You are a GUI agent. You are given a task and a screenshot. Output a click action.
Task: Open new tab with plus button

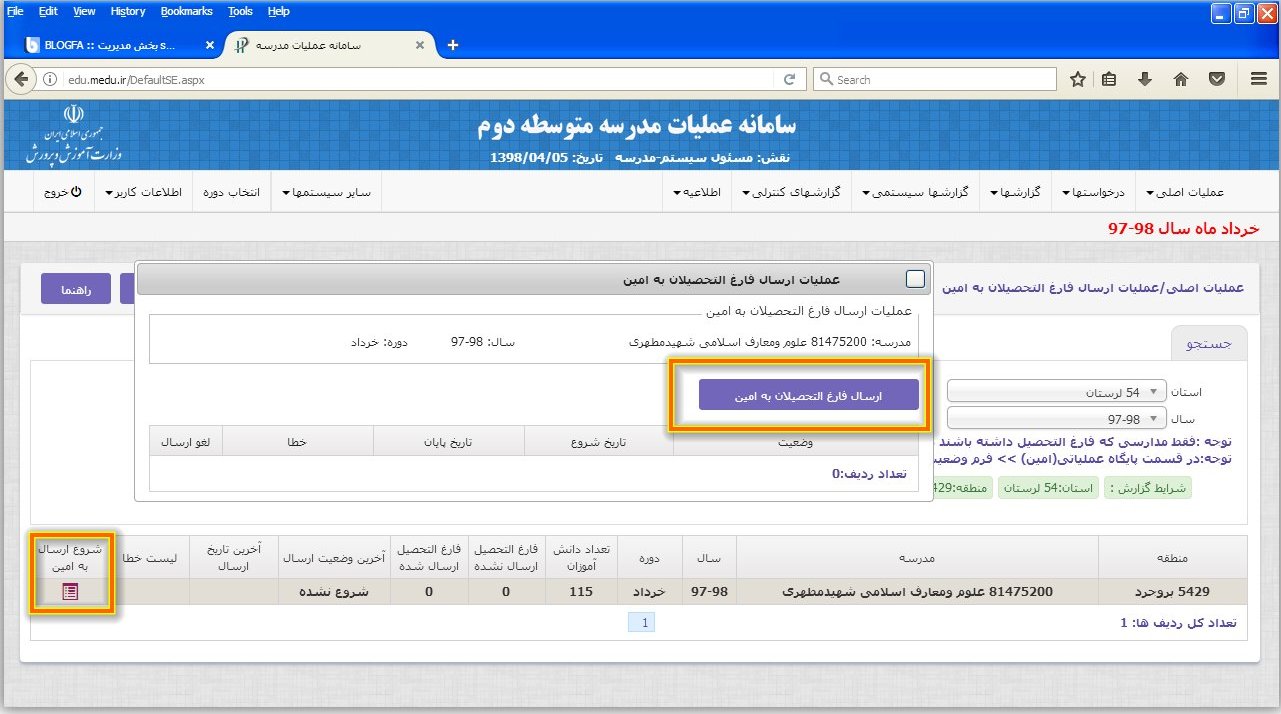(453, 45)
